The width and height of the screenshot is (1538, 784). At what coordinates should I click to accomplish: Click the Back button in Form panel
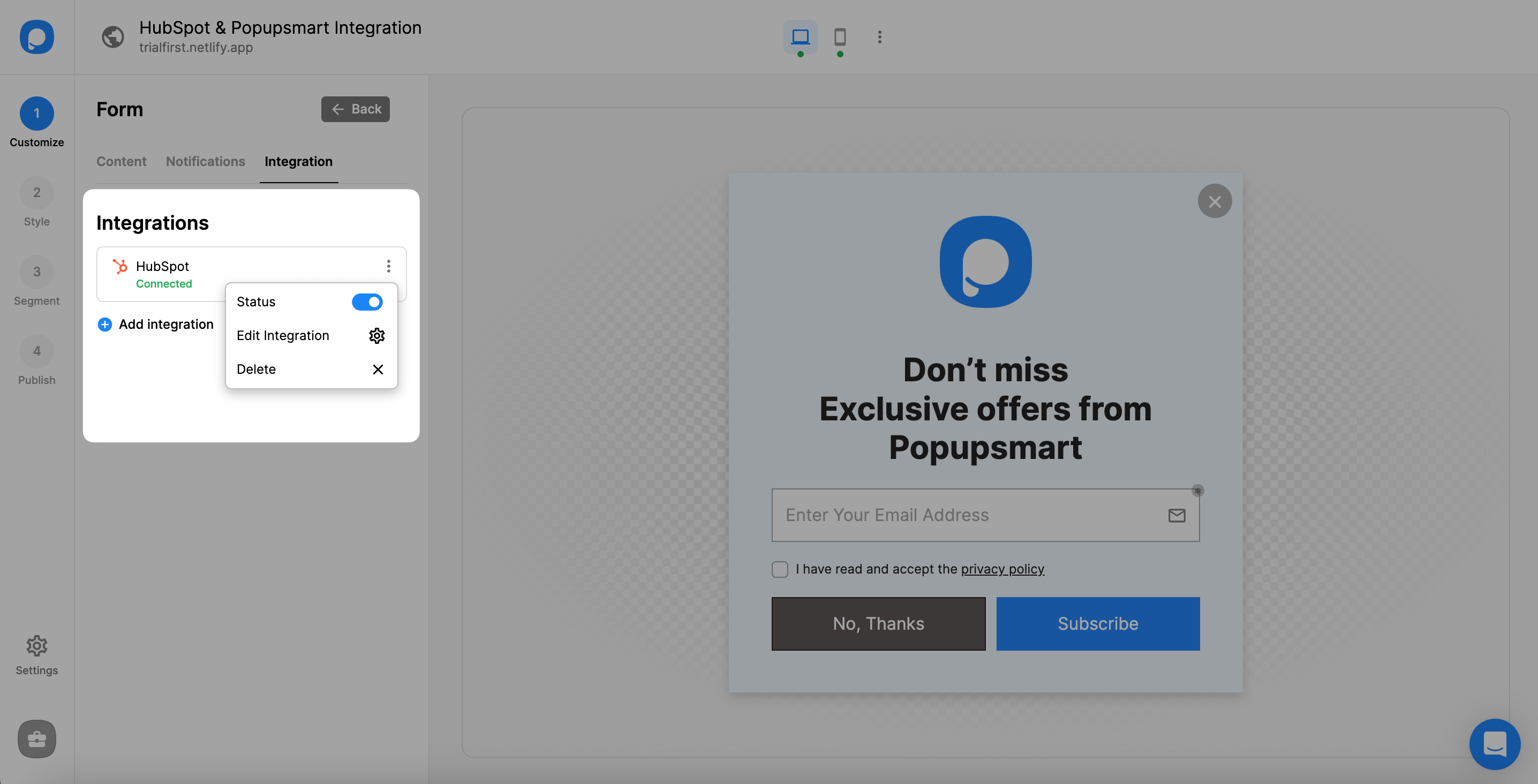[x=356, y=109]
